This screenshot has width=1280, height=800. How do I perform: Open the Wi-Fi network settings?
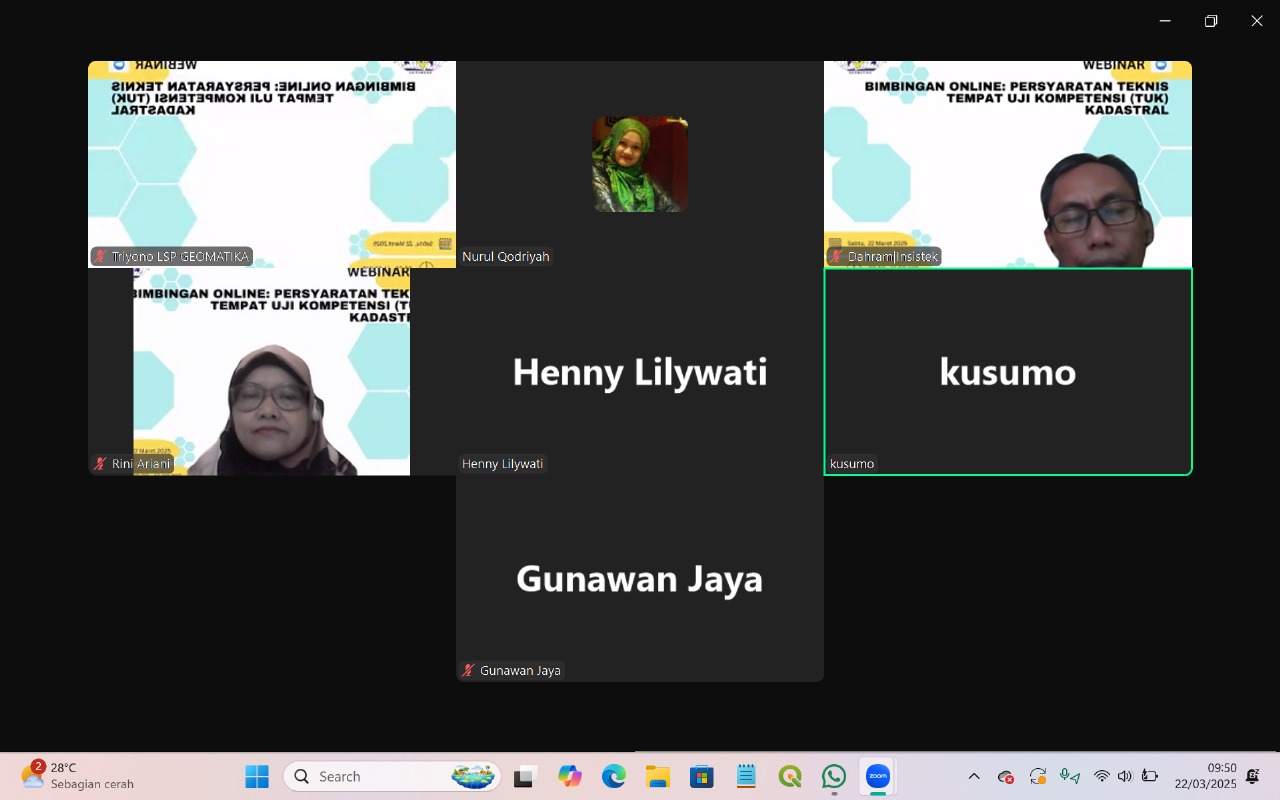tap(1102, 776)
